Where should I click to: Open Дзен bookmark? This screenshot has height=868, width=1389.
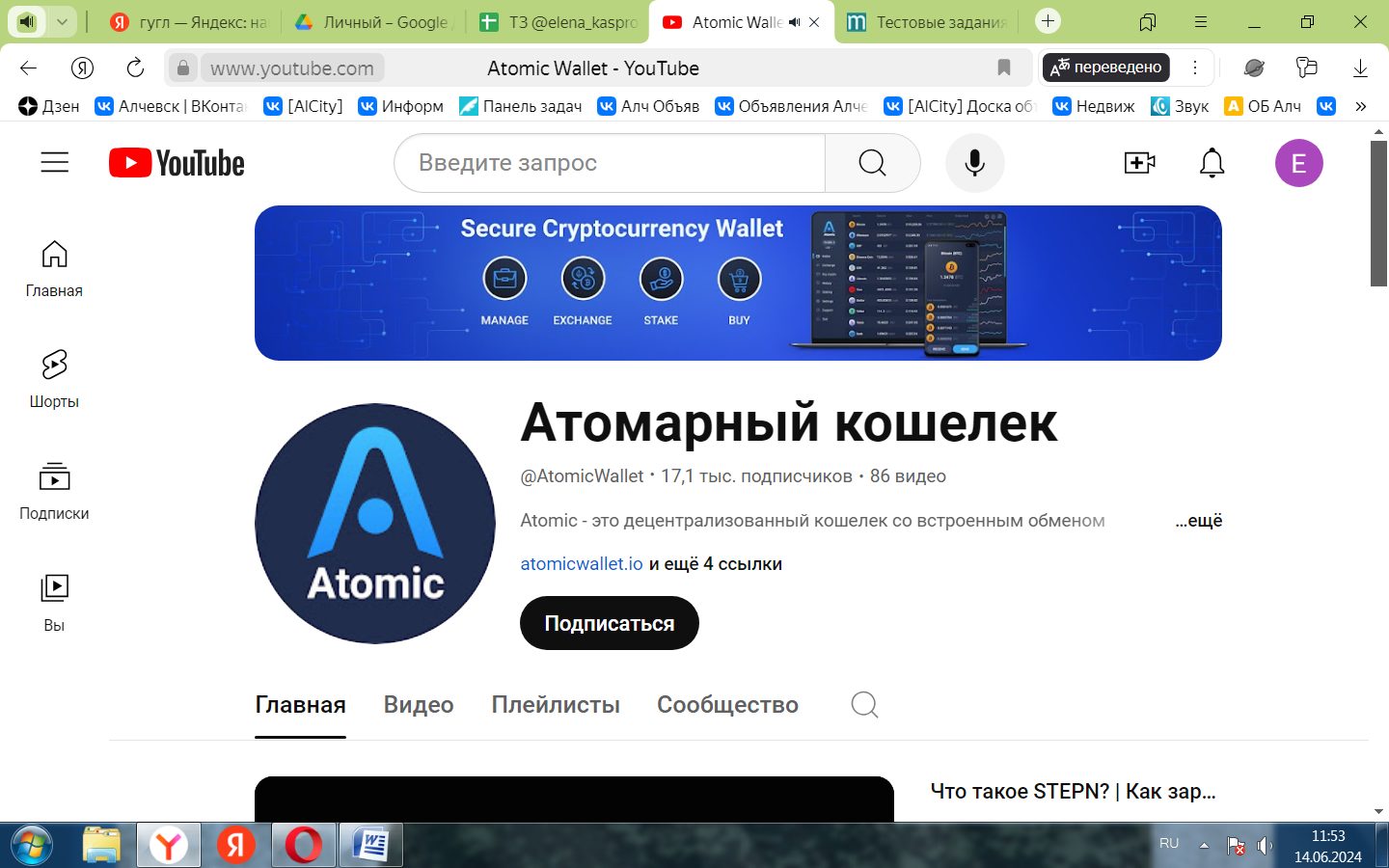pos(49,106)
